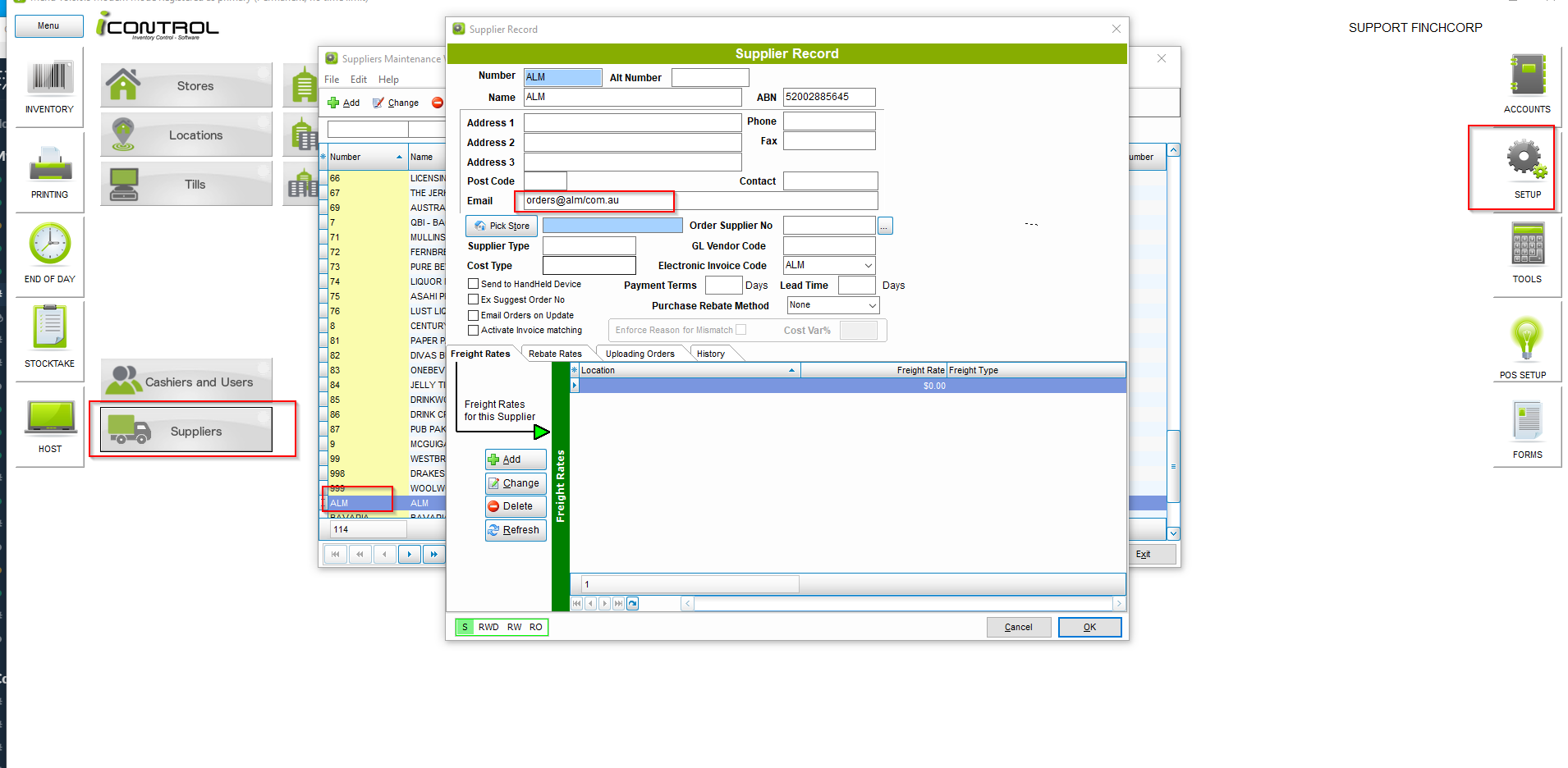
Task: Switch to Uploading Orders tab
Action: click(640, 354)
